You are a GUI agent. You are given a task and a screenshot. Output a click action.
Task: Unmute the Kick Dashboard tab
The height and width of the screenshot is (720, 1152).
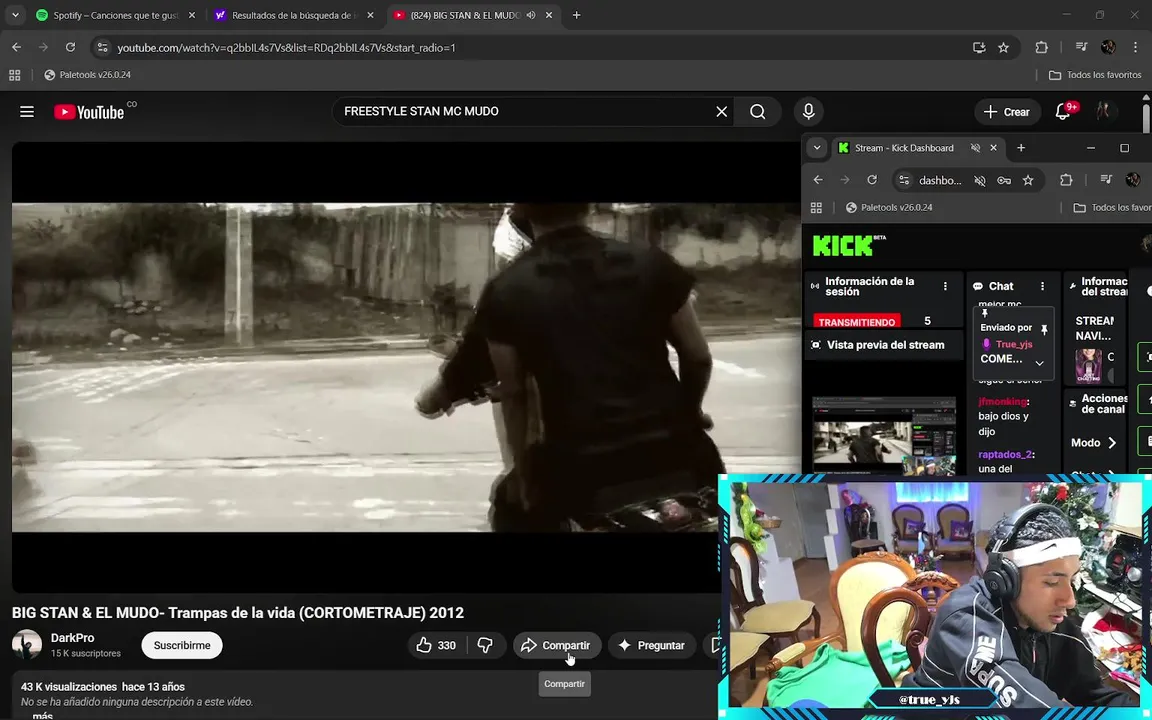(x=976, y=148)
